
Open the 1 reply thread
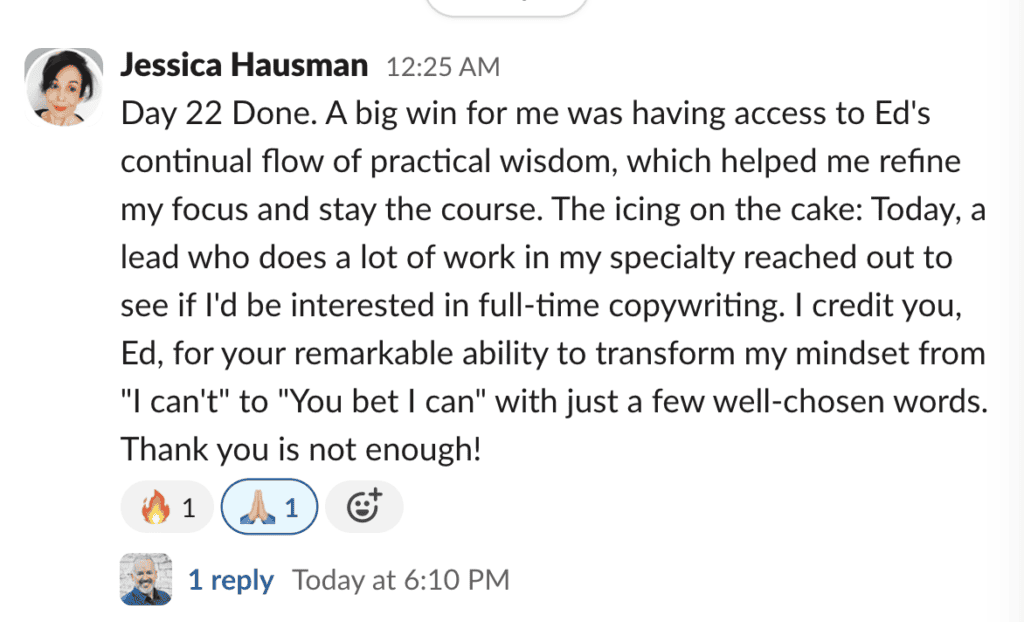tap(231, 580)
